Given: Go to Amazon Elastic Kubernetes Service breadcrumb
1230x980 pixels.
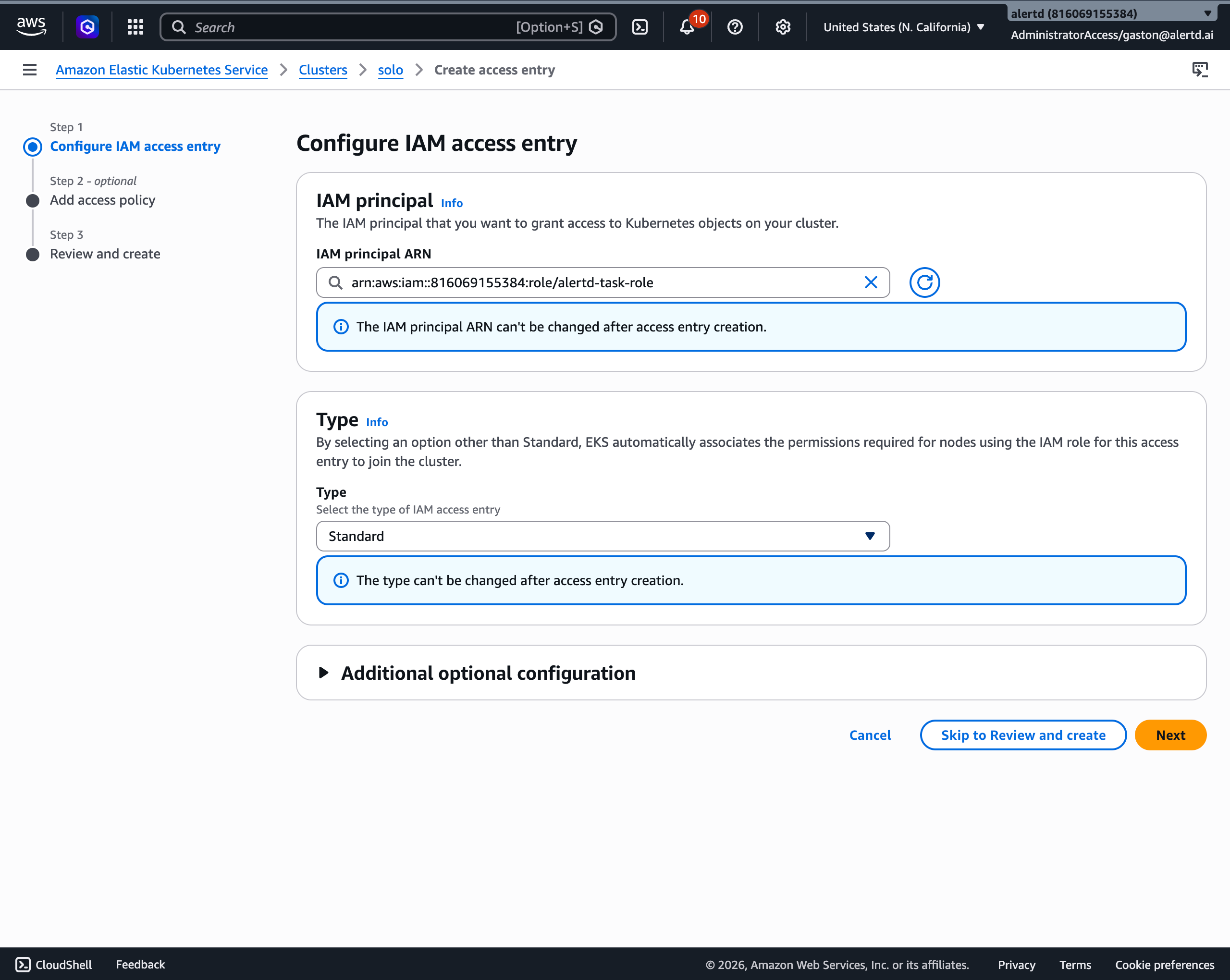Looking at the screenshot, I should pos(161,70).
